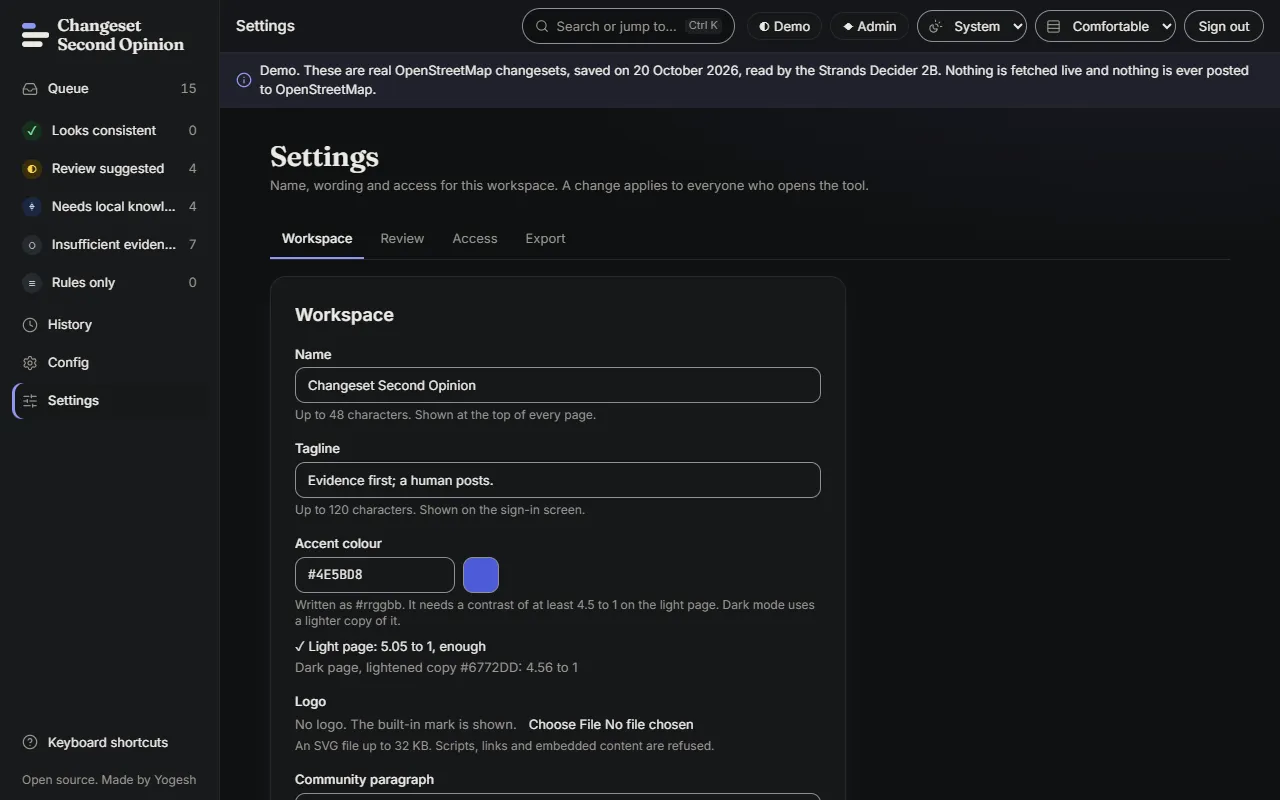This screenshot has height=800, width=1280.
Task: Click the Accent colour hex input field
Action: [x=375, y=575]
